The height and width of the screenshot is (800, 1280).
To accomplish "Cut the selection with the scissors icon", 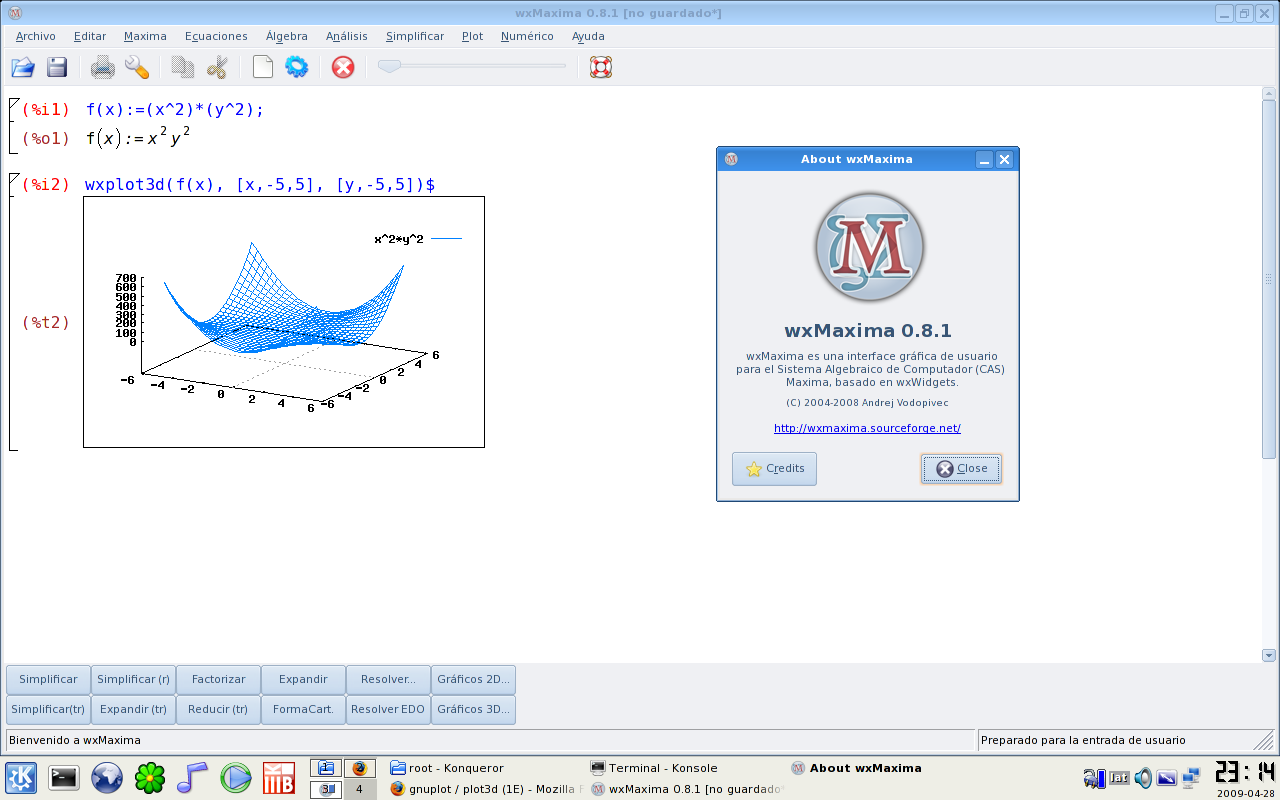I will [216, 67].
